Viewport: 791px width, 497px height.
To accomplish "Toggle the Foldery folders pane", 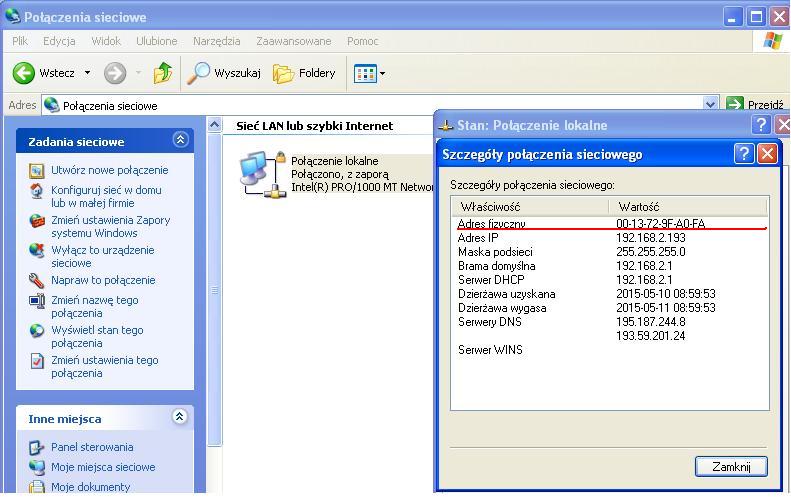I will (304, 73).
